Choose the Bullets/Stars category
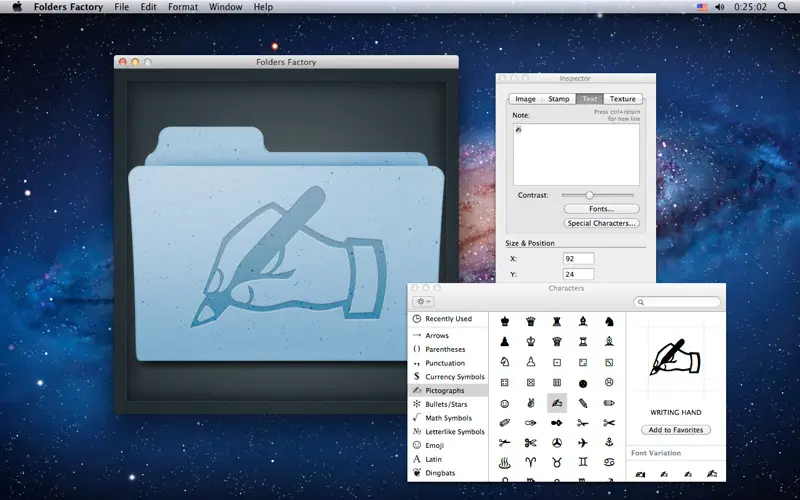The image size is (800, 500). (448, 405)
